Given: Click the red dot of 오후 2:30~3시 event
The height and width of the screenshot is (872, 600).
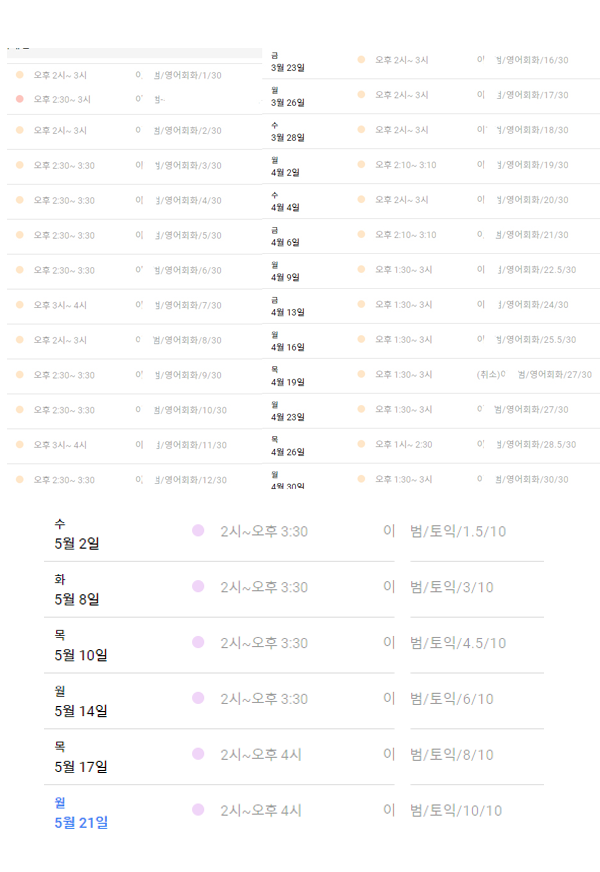Looking at the screenshot, I should point(19,99).
